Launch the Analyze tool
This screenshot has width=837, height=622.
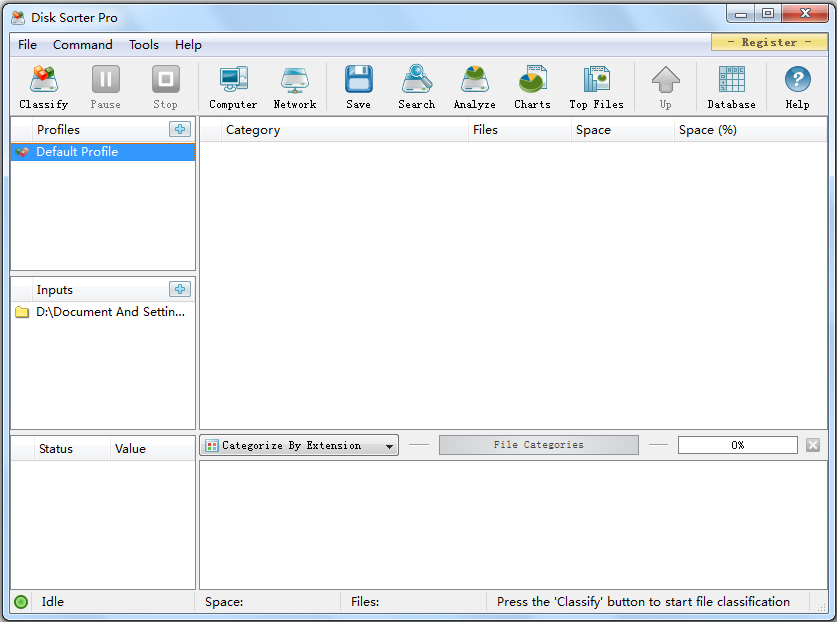coord(475,87)
